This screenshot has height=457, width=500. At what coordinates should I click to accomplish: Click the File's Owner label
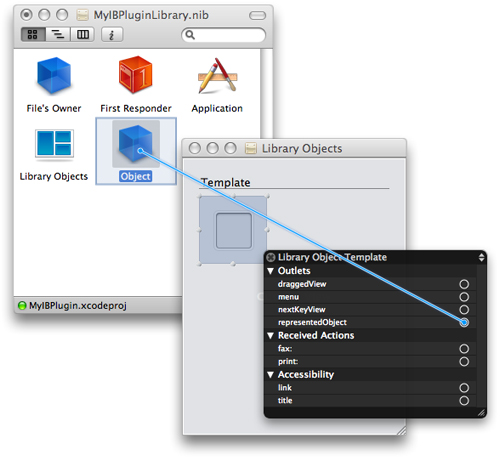pyautogui.click(x=54, y=108)
